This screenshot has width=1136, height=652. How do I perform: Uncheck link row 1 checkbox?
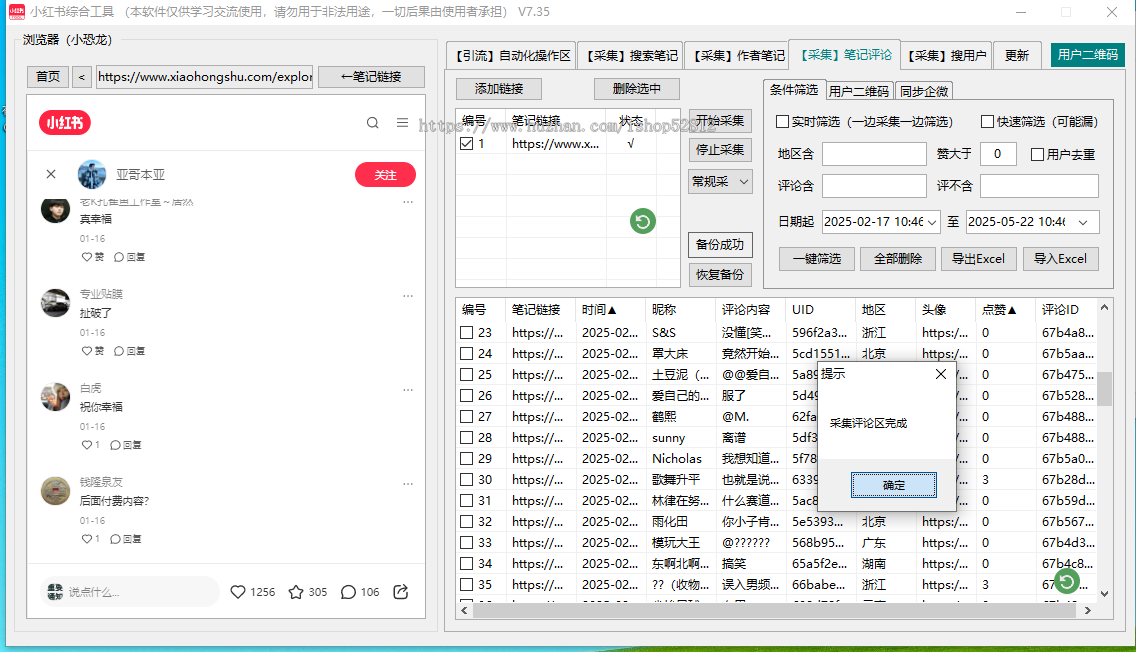click(467, 143)
